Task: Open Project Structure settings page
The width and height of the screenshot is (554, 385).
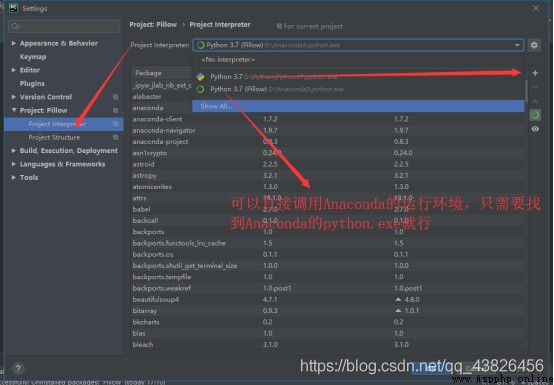Action: 54,137
